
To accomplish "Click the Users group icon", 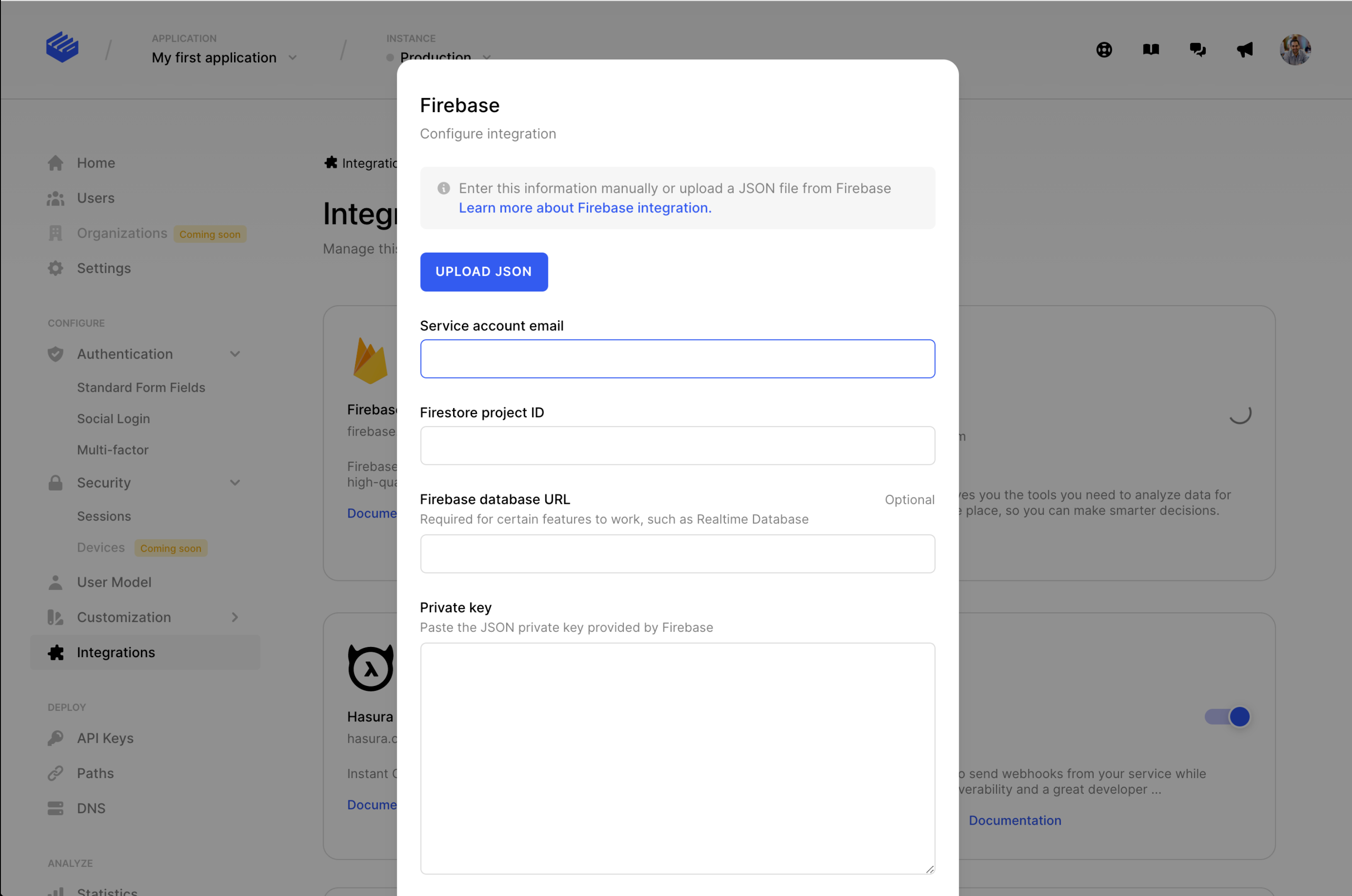I will click(x=55, y=198).
